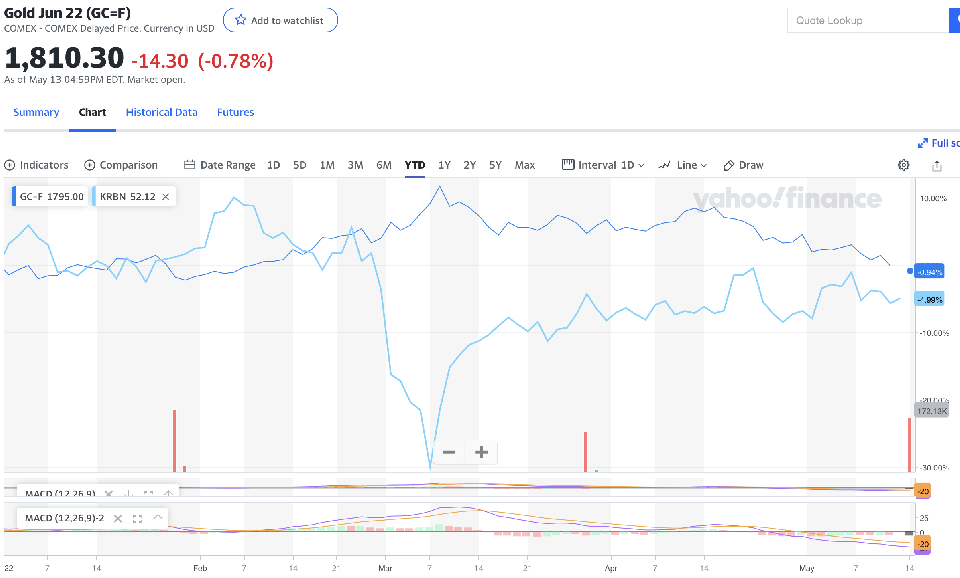This screenshot has width=960, height=578.
Task: Close the MACD (12,26,9)-2 panel
Action: [117, 519]
